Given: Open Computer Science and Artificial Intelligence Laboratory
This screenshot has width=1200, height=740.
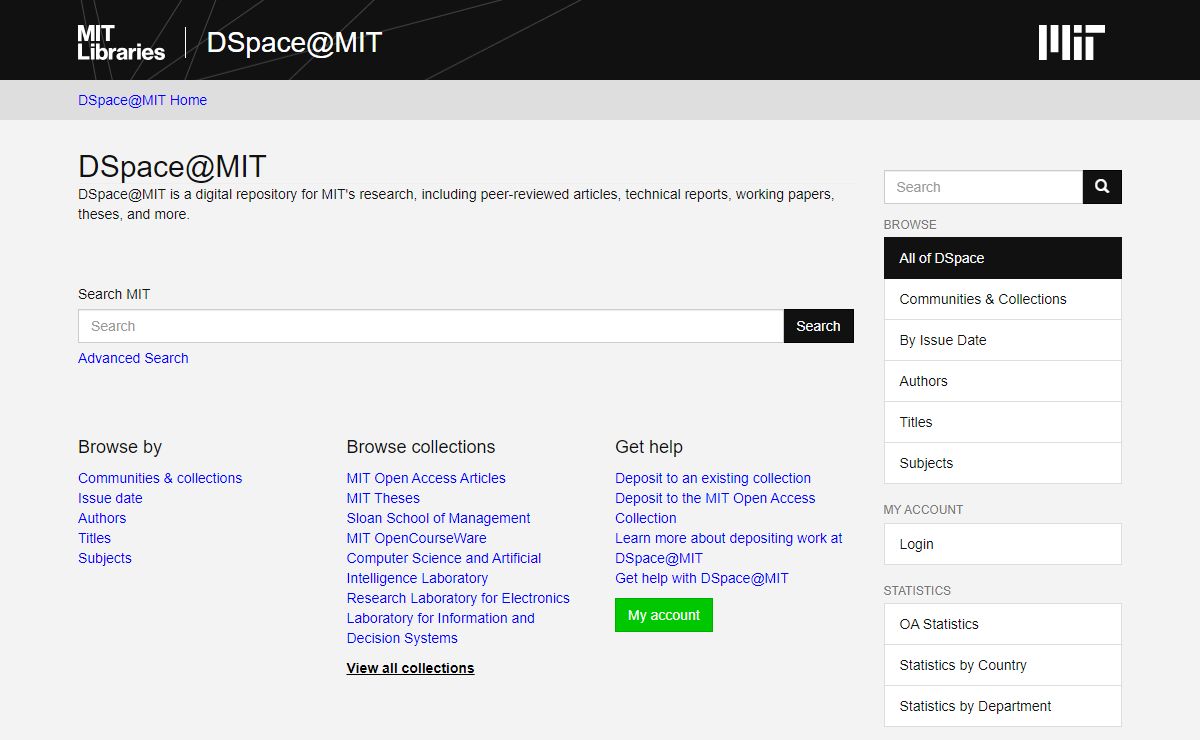Looking at the screenshot, I should tap(444, 568).
